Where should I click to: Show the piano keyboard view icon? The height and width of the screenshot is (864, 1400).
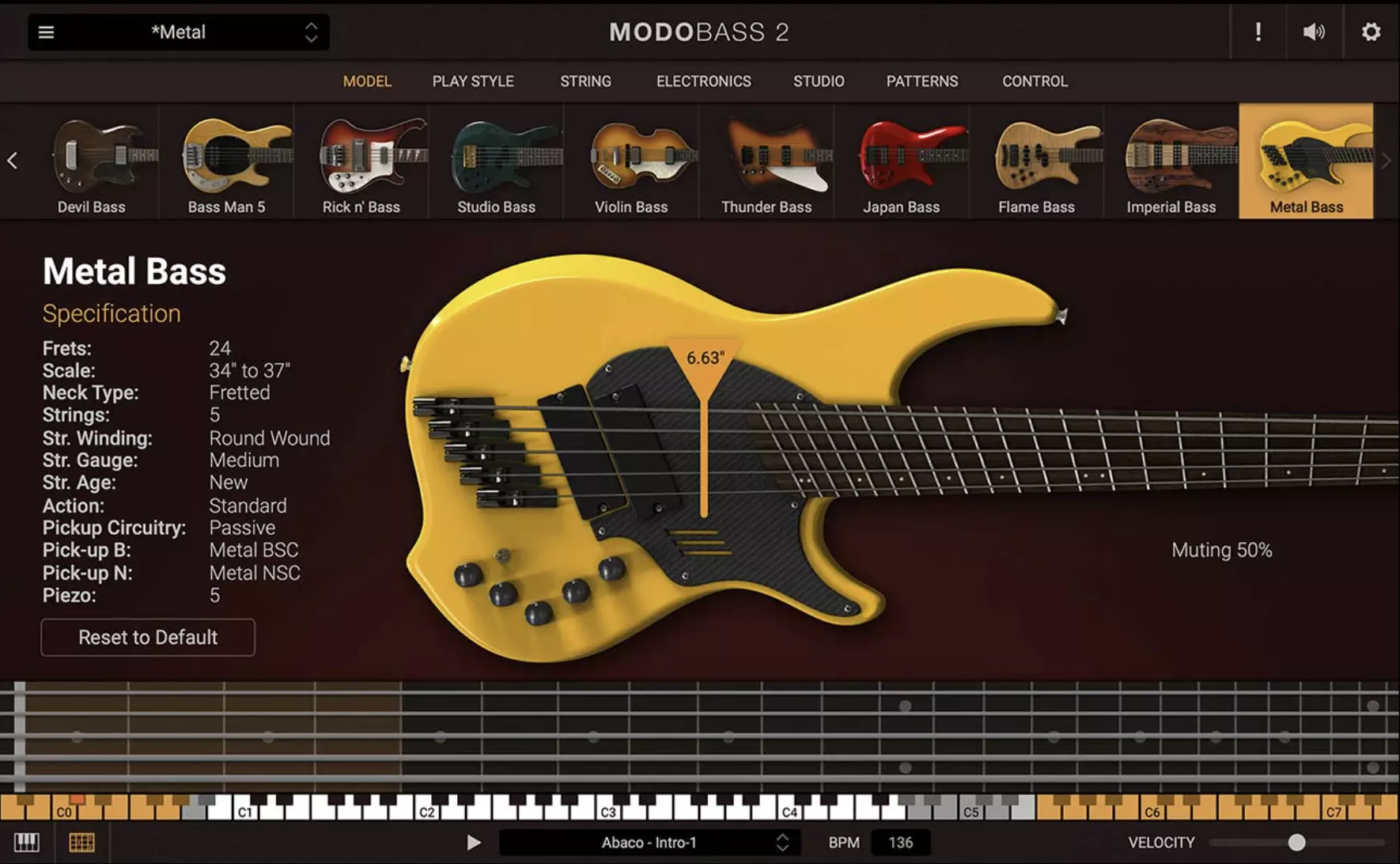[27, 843]
